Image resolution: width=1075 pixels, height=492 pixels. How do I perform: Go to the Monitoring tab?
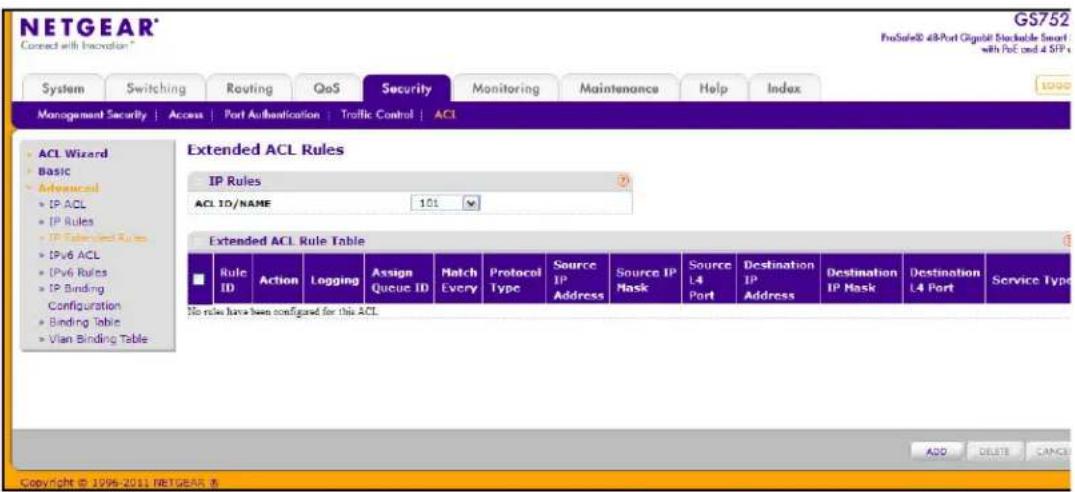point(505,89)
